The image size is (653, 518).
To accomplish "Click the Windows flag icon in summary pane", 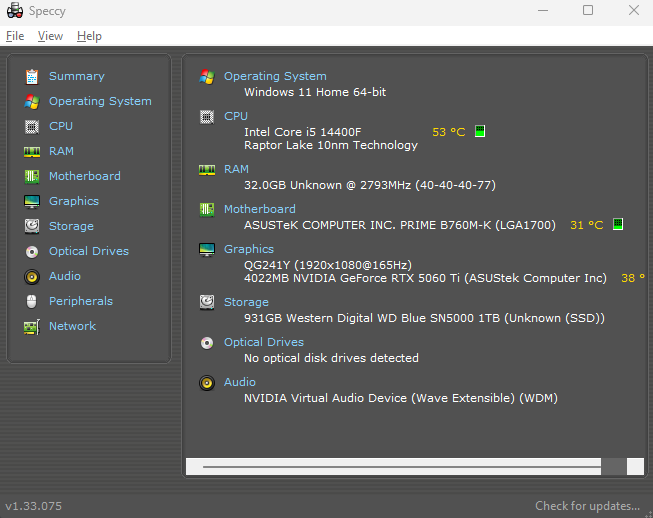I will (207, 77).
